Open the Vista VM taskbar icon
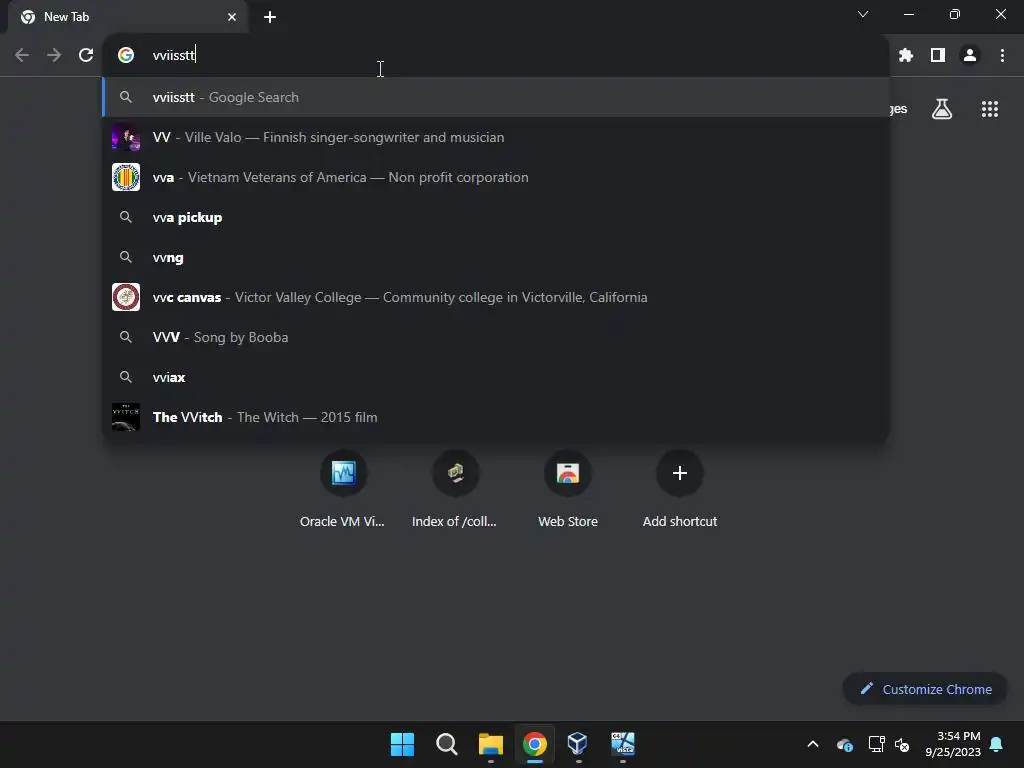This screenshot has height=768, width=1024. point(622,744)
